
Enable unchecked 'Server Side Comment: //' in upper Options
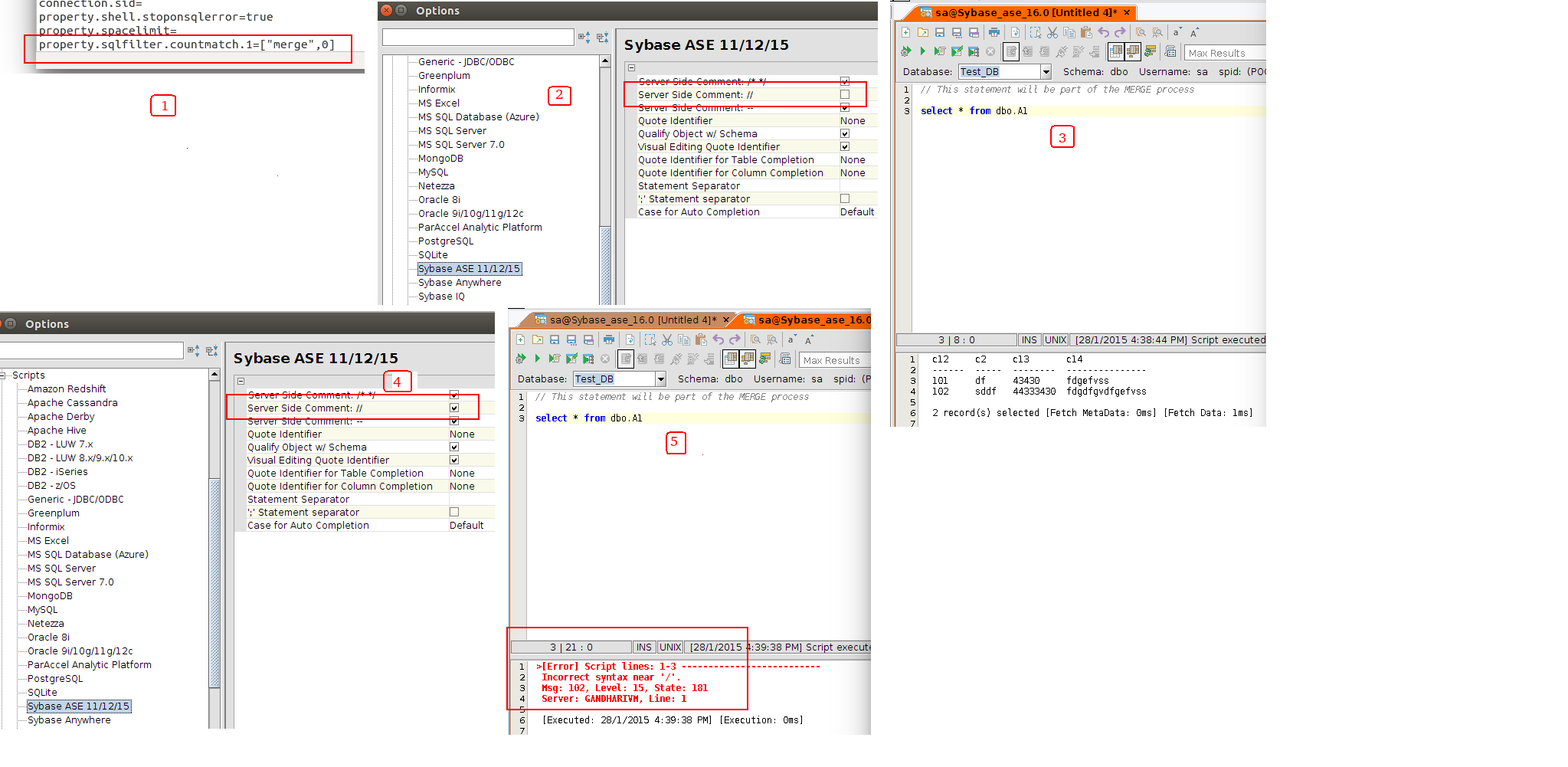coord(845,94)
